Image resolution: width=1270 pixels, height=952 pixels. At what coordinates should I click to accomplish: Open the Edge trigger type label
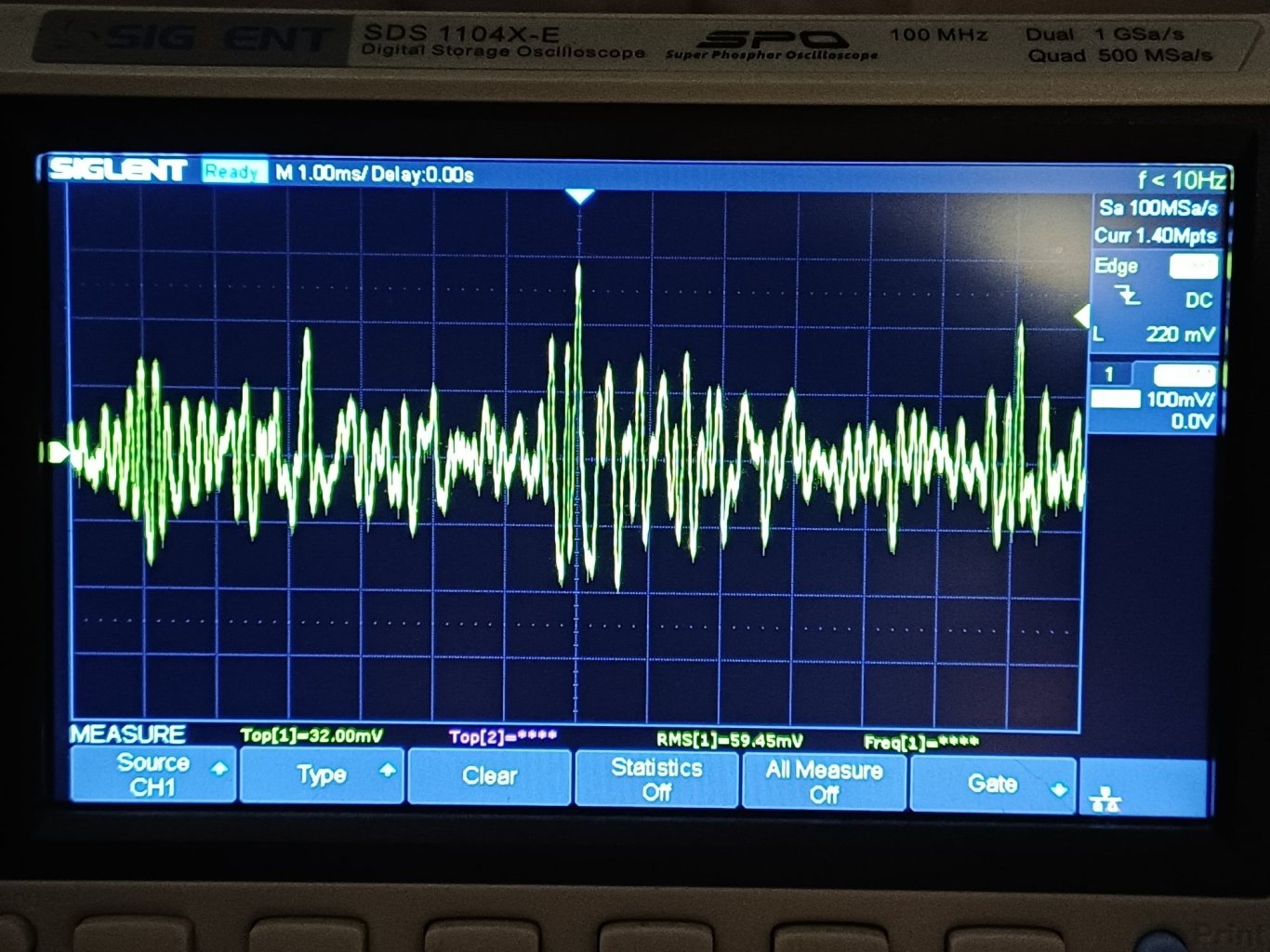point(1116,267)
